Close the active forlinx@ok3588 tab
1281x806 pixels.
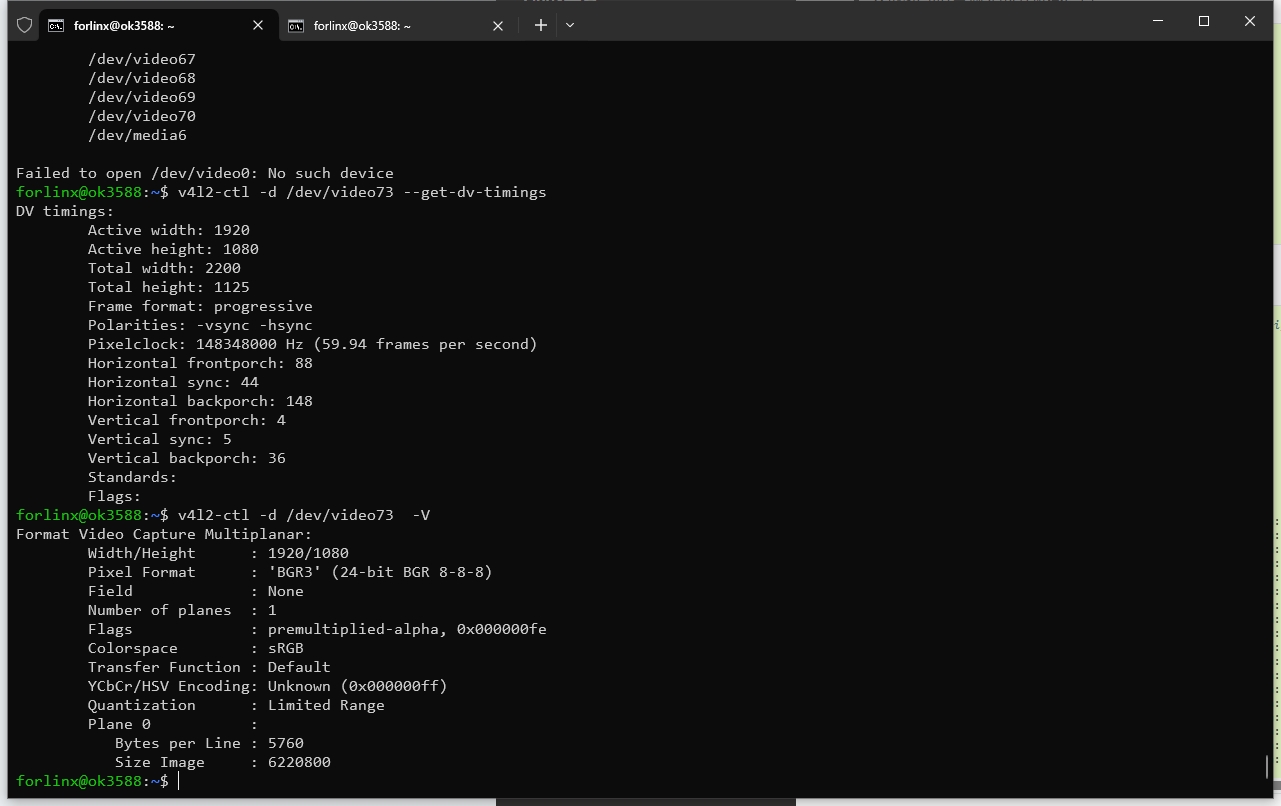coord(258,26)
